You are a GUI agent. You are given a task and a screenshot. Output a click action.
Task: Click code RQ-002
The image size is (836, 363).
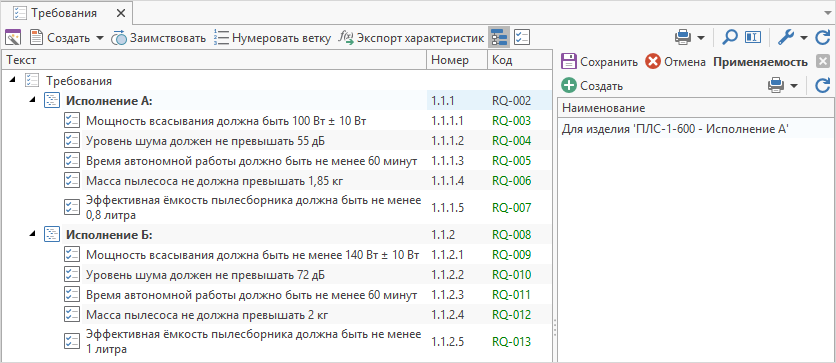click(x=511, y=101)
